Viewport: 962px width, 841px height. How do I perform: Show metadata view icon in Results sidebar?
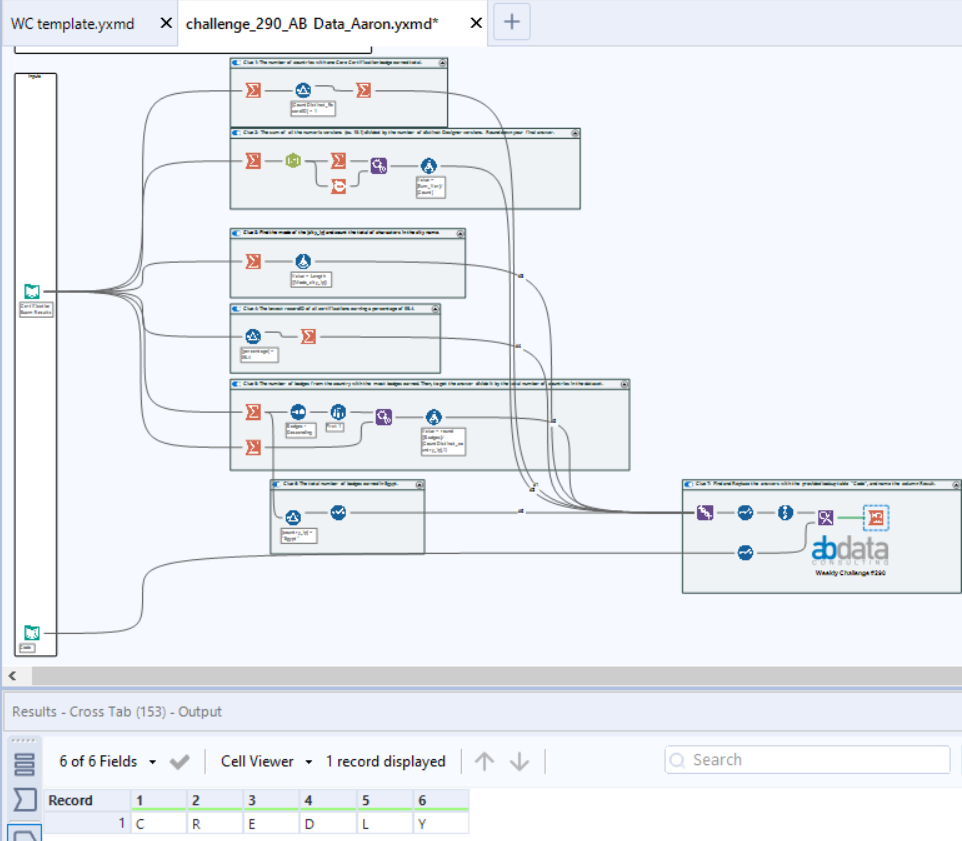[25, 800]
